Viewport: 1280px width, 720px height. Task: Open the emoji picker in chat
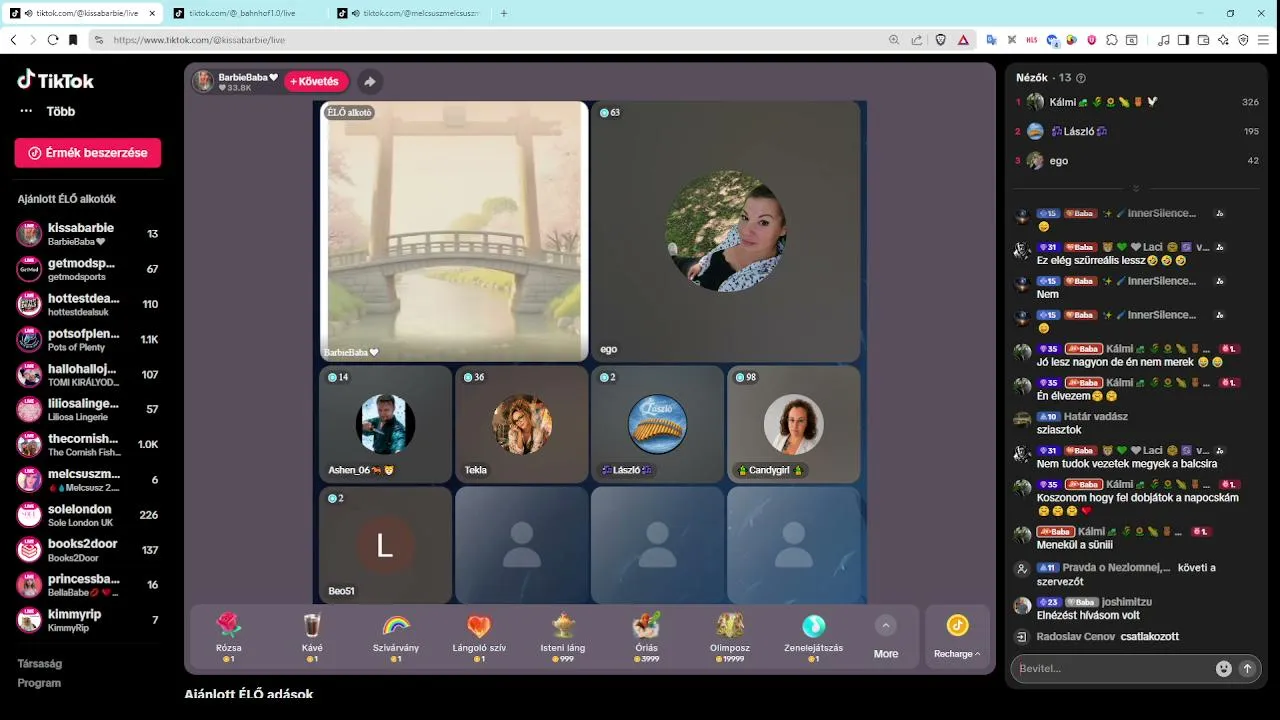point(1223,669)
